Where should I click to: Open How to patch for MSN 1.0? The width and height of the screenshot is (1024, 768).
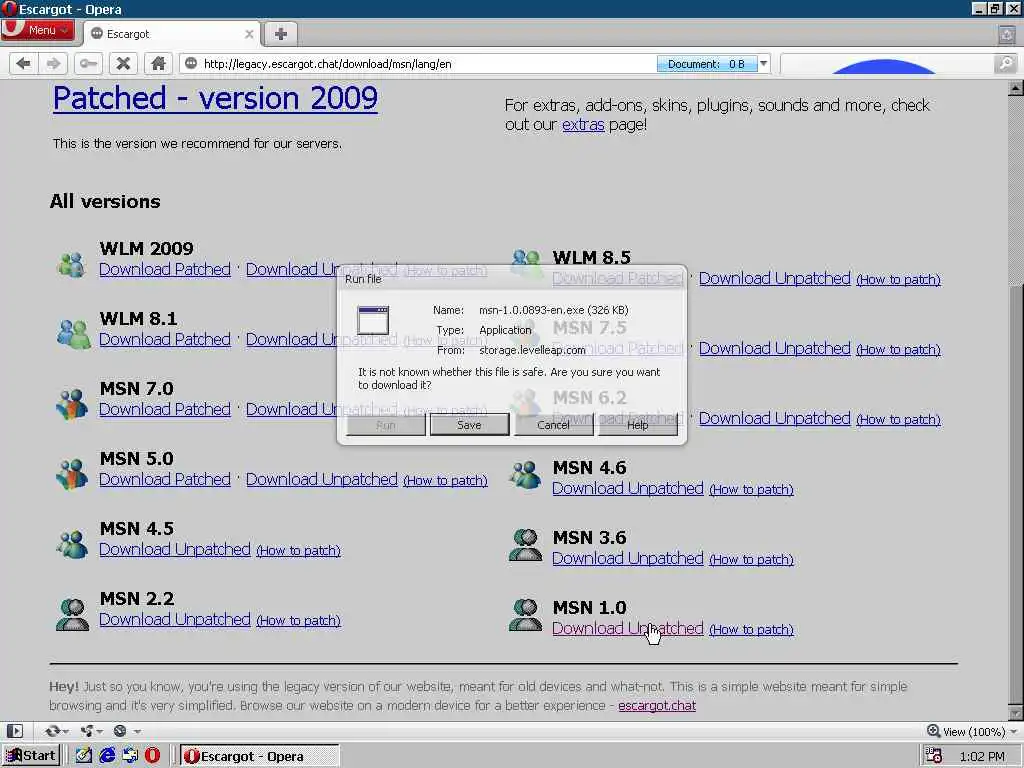[752, 630]
